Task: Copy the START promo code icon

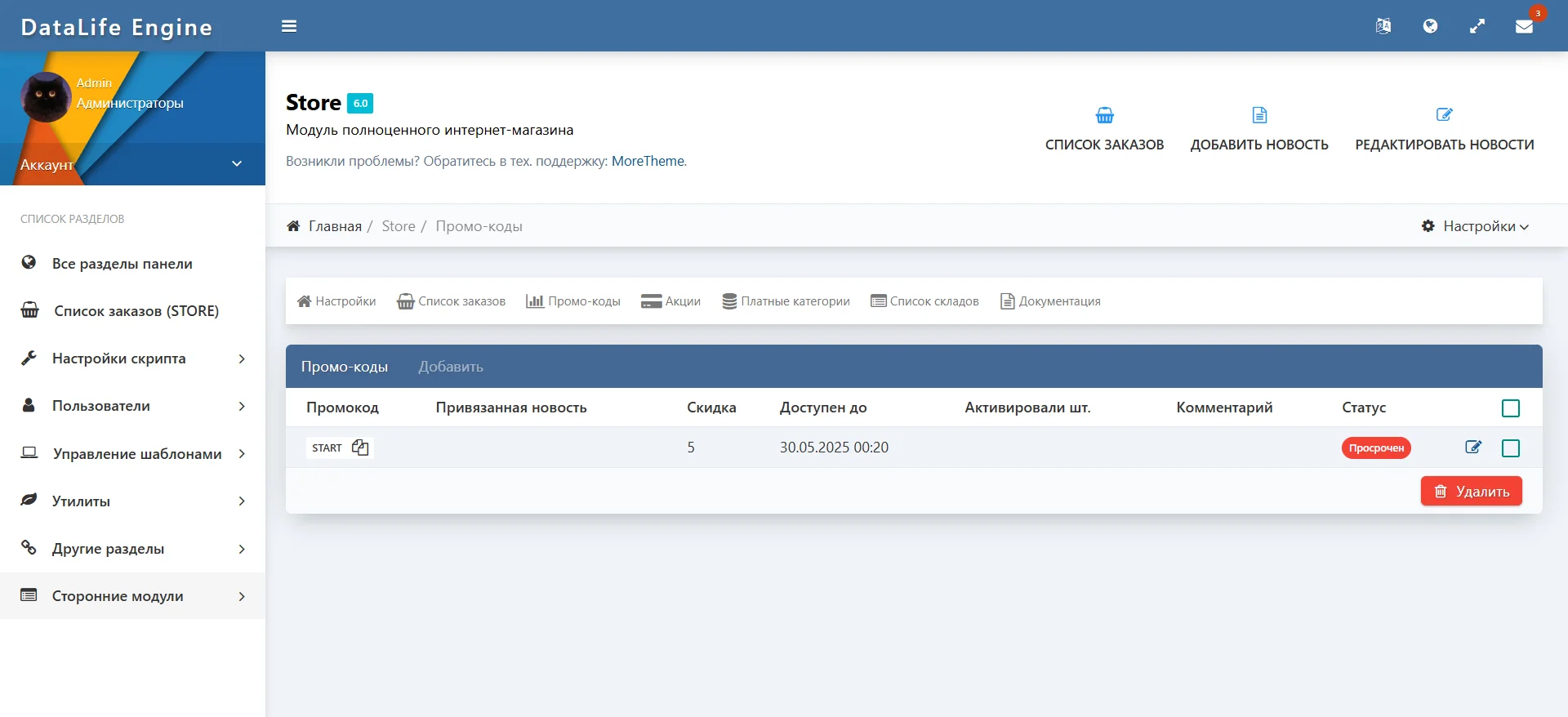Action: 360,448
